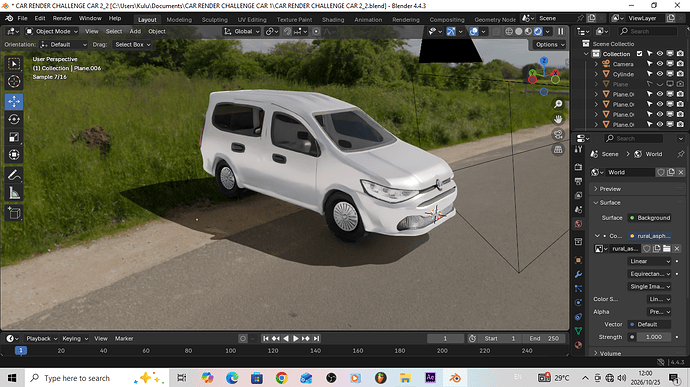
Task: Expand the Camera item in outliner
Action: point(596,64)
